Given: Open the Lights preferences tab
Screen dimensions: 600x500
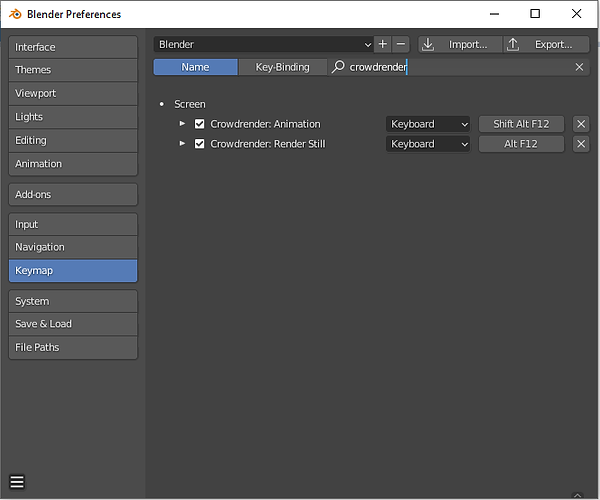Looking at the screenshot, I should (73, 117).
